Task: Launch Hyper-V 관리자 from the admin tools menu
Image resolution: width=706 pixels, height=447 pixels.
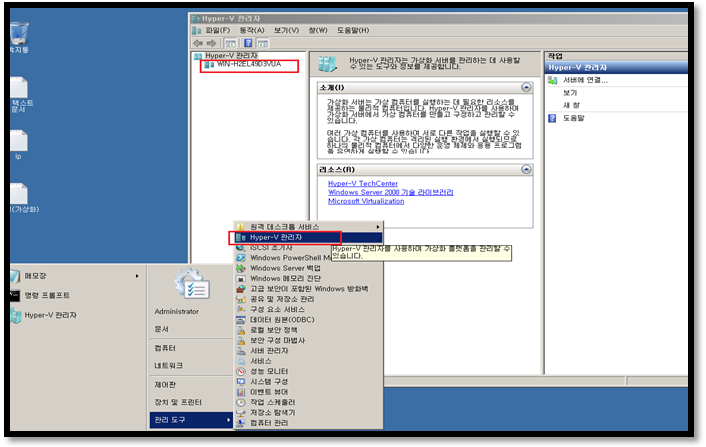Action: tap(308, 237)
